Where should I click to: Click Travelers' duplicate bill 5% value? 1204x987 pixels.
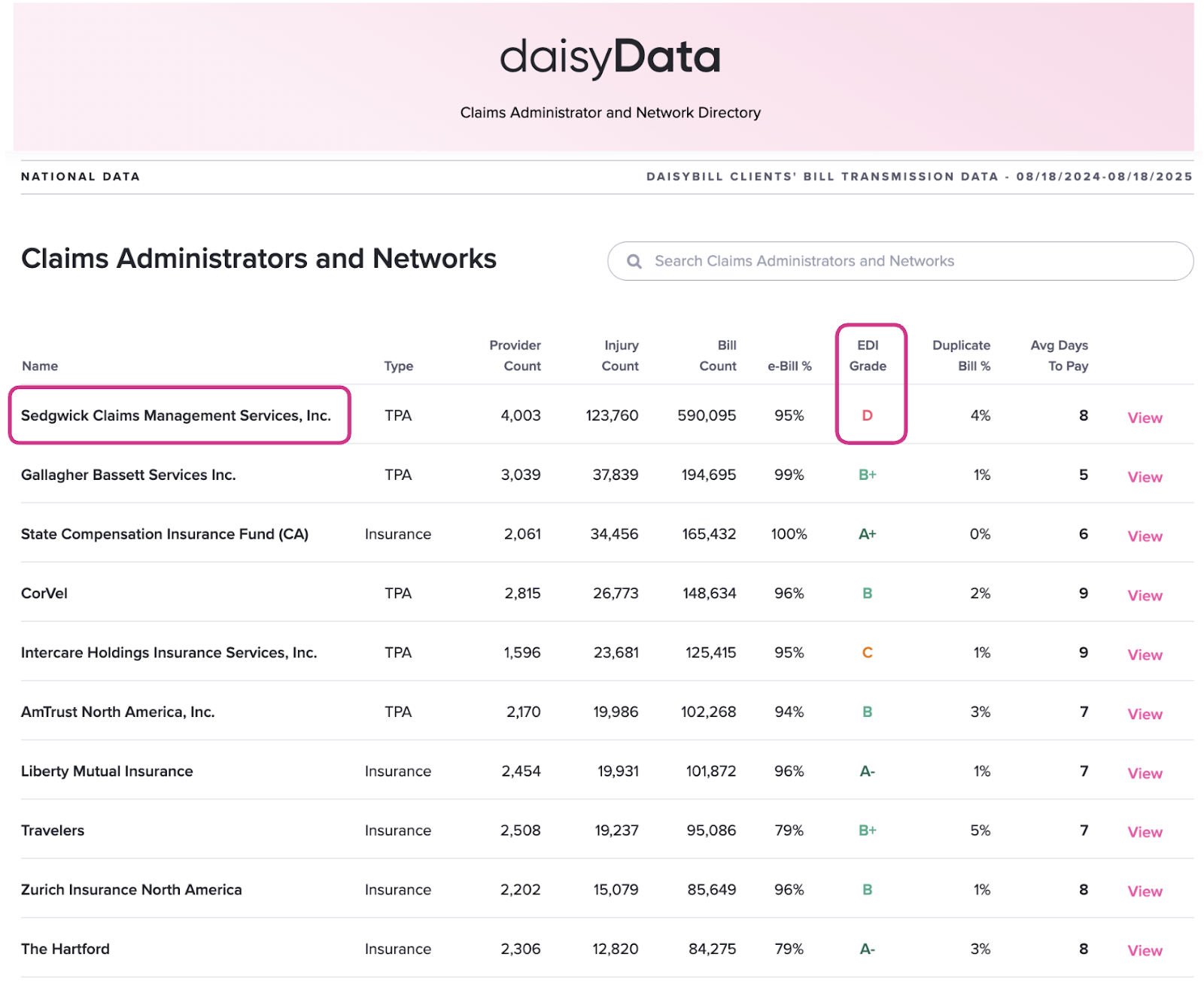click(980, 831)
